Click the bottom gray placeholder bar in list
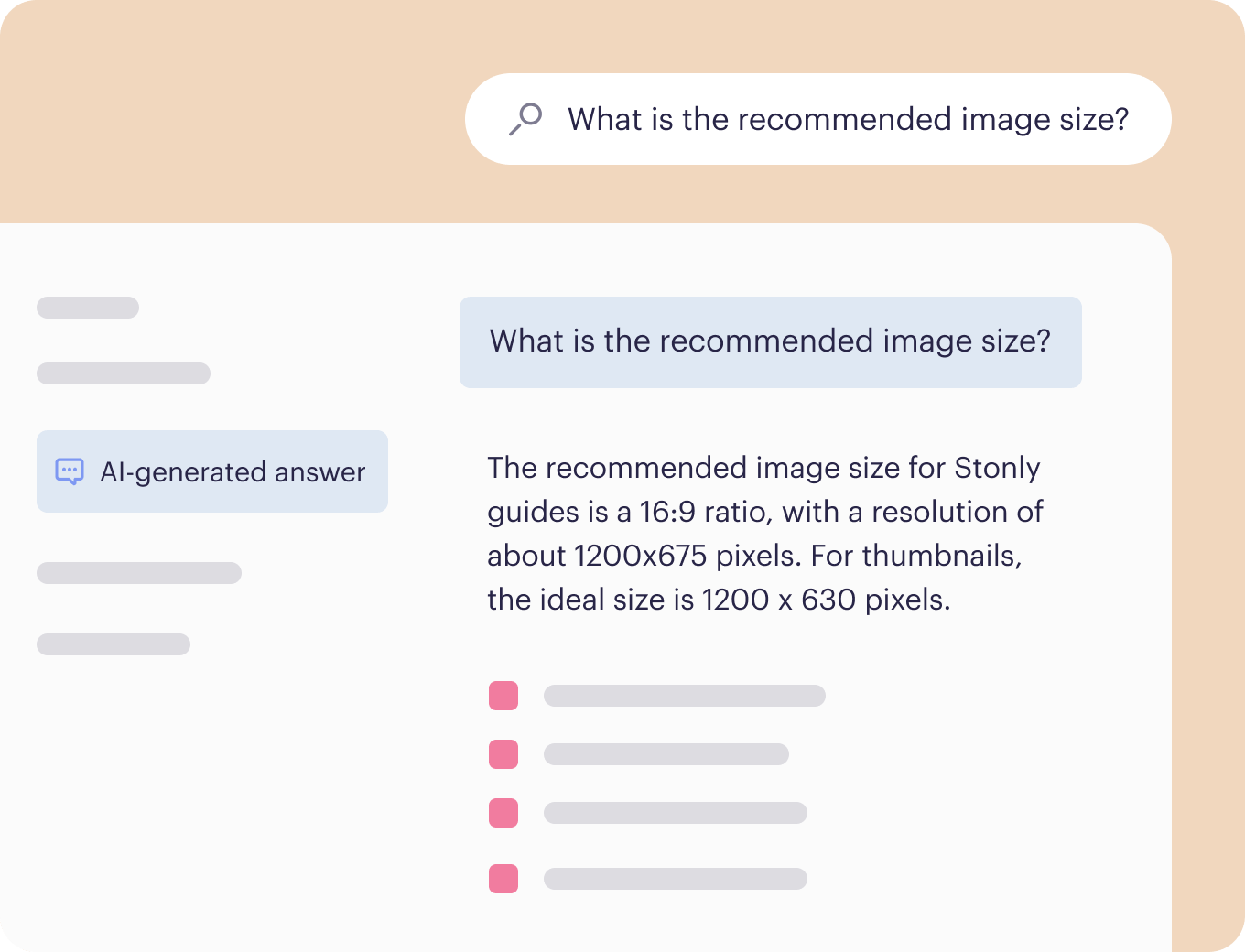Screen dimensions: 1245x952 [x=676, y=879]
